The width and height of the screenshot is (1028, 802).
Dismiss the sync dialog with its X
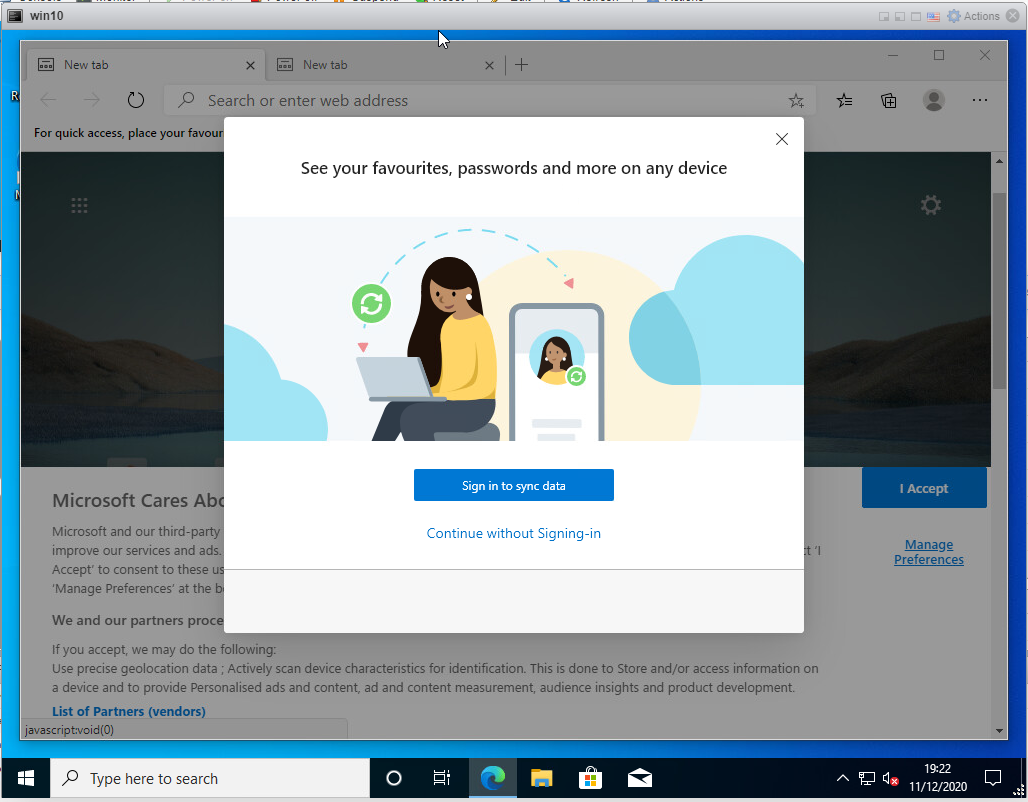point(781,139)
